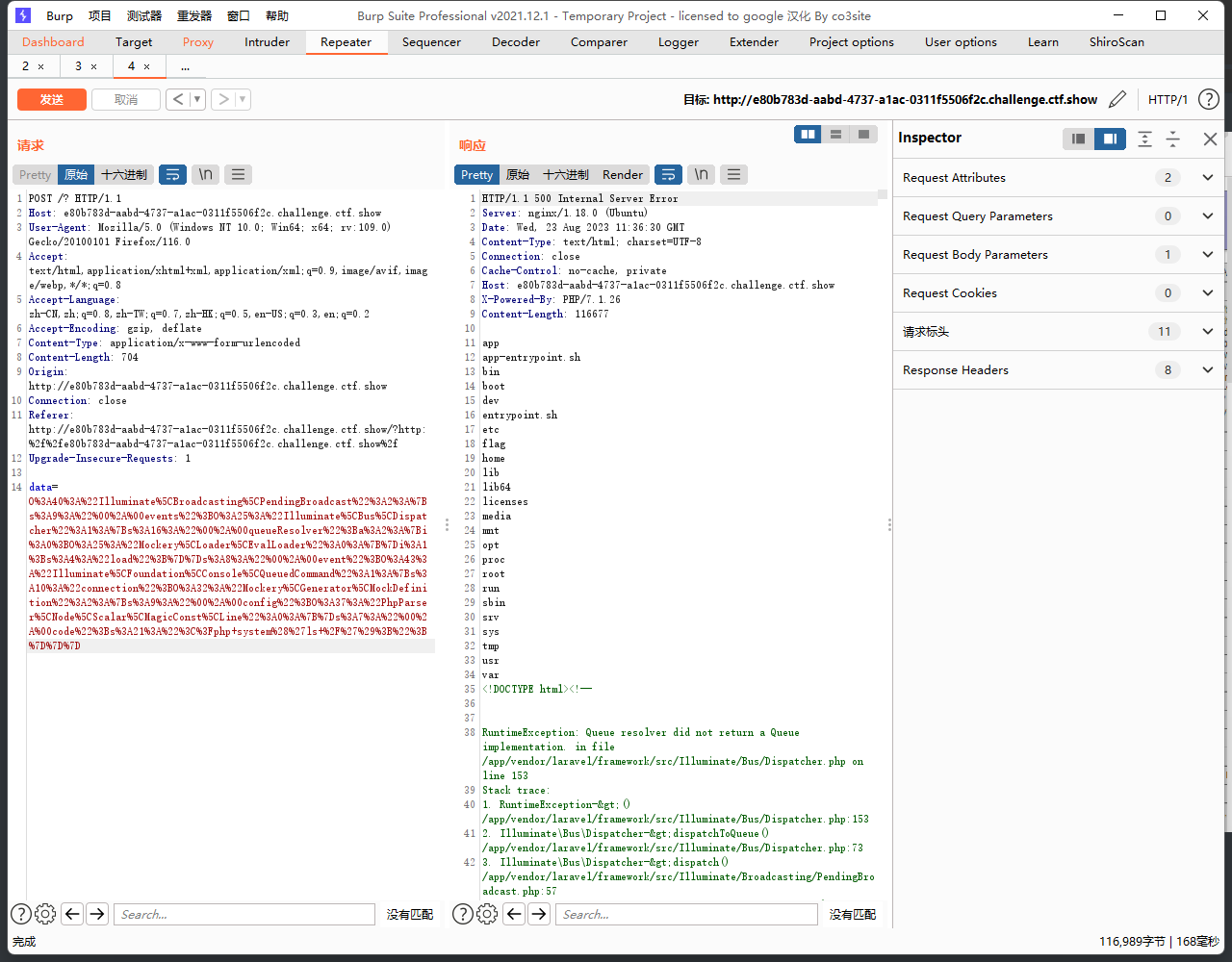This screenshot has width=1232, height=962.
Task: Switch to the Dashboard tab
Action: tap(53, 42)
